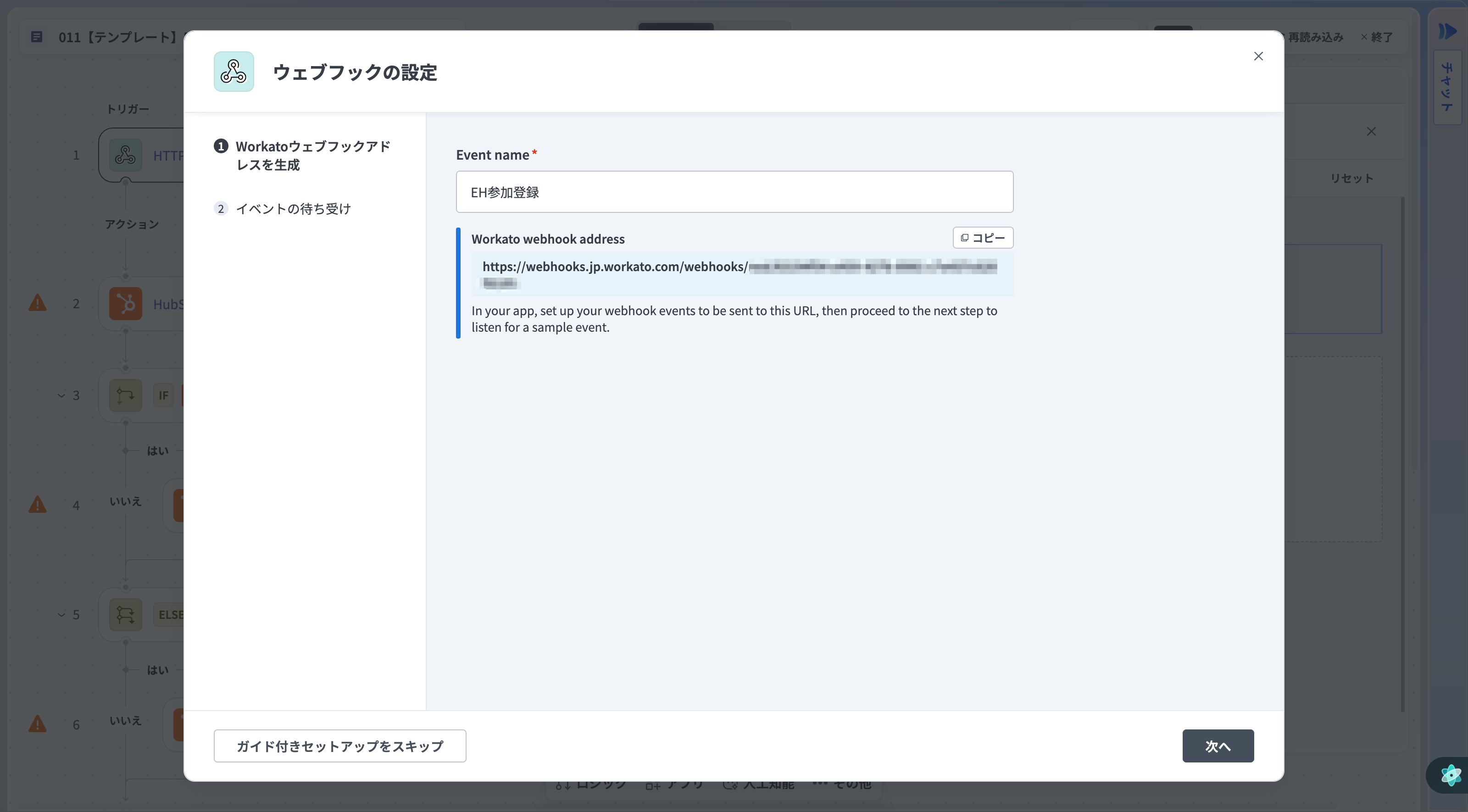This screenshot has height=812, width=1468.
Task: Click the recipe document icon beside the title
Action: coord(37,37)
